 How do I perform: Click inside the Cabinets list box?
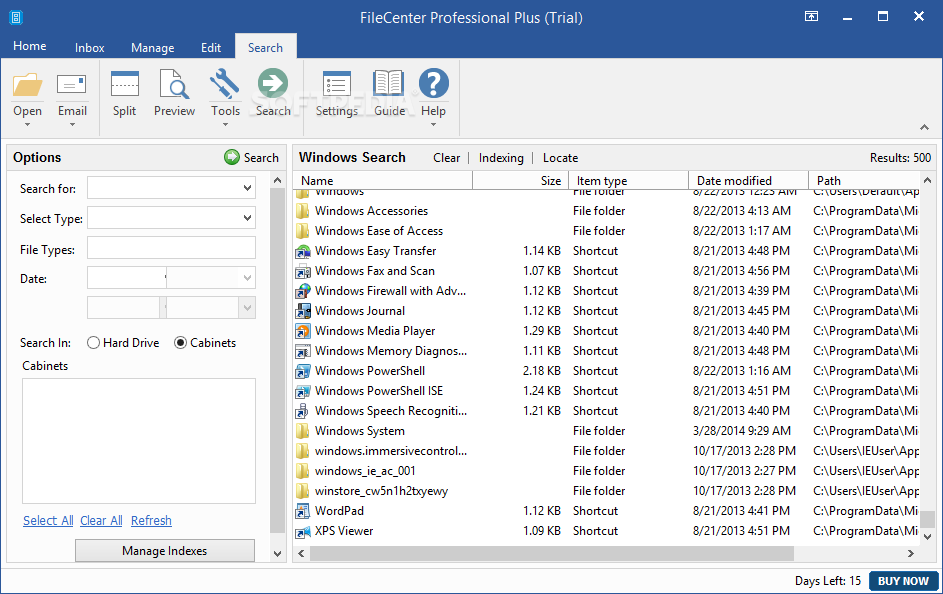[x=139, y=441]
